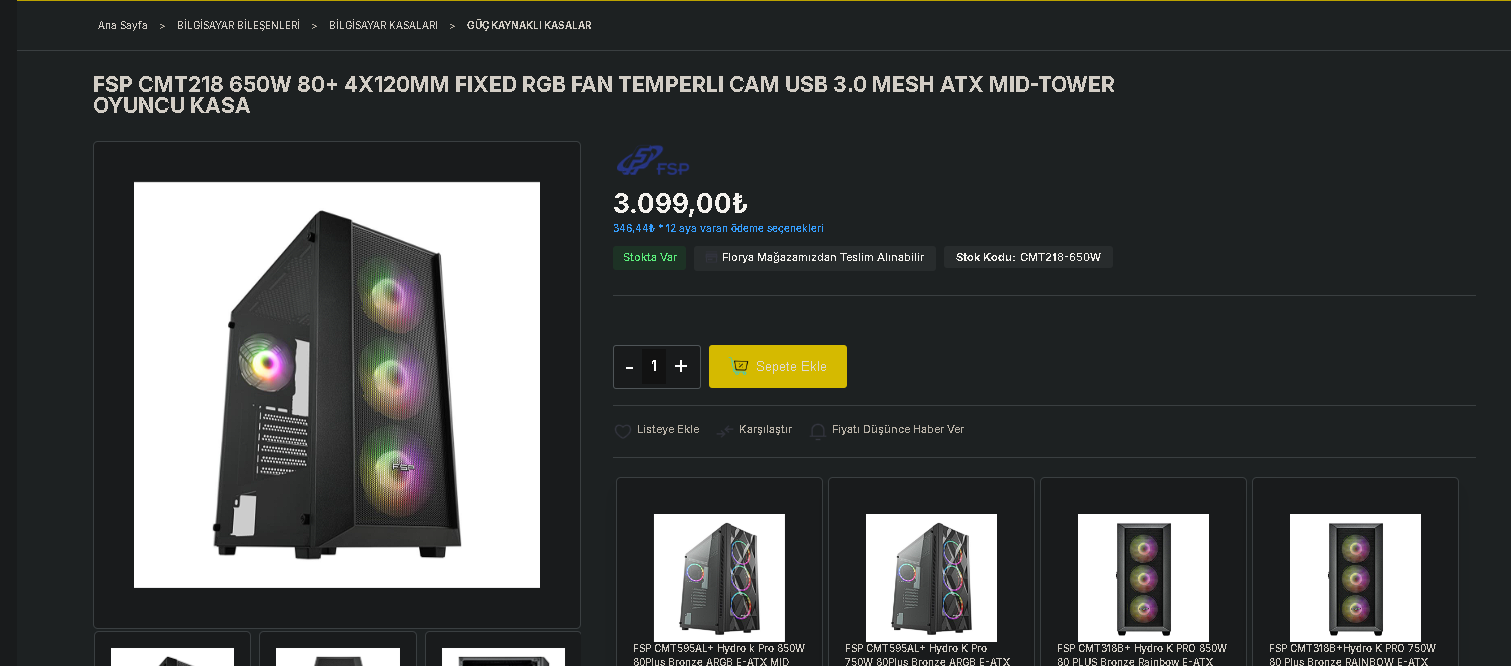Click the main FSP CMT218 product image

point(337,385)
